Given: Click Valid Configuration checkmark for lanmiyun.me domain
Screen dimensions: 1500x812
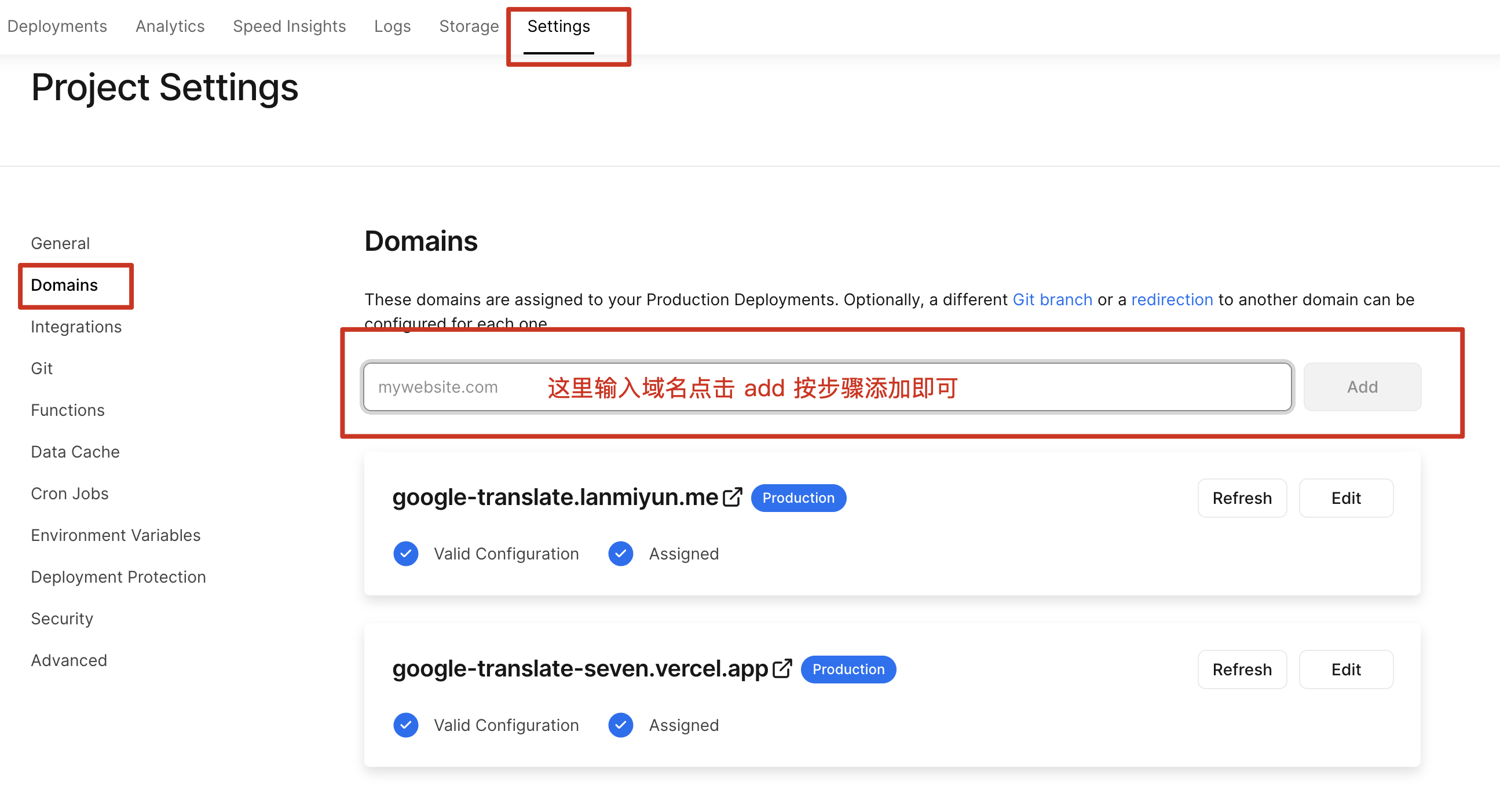Looking at the screenshot, I should coord(406,553).
